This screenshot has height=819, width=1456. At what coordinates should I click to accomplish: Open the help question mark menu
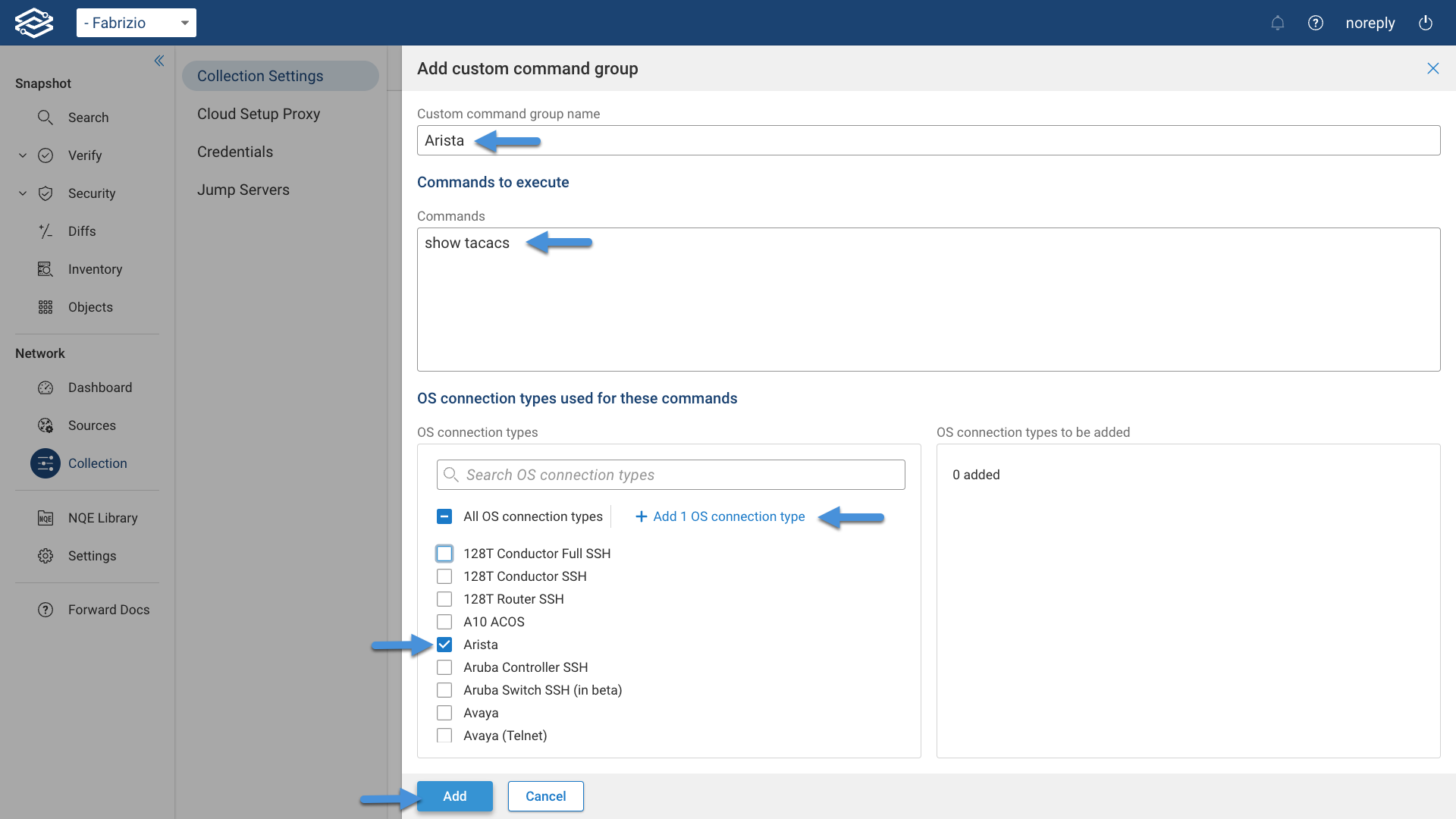click(x=1316, y=23)
